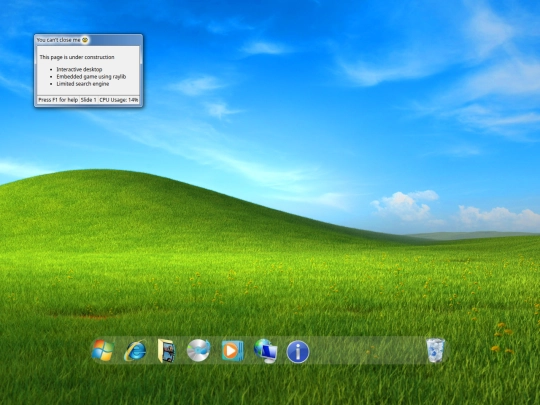The width and height of the screenshot is (540, 405).
Task: Click the CD disc icon in dock
Action: [x=198, y=351]
